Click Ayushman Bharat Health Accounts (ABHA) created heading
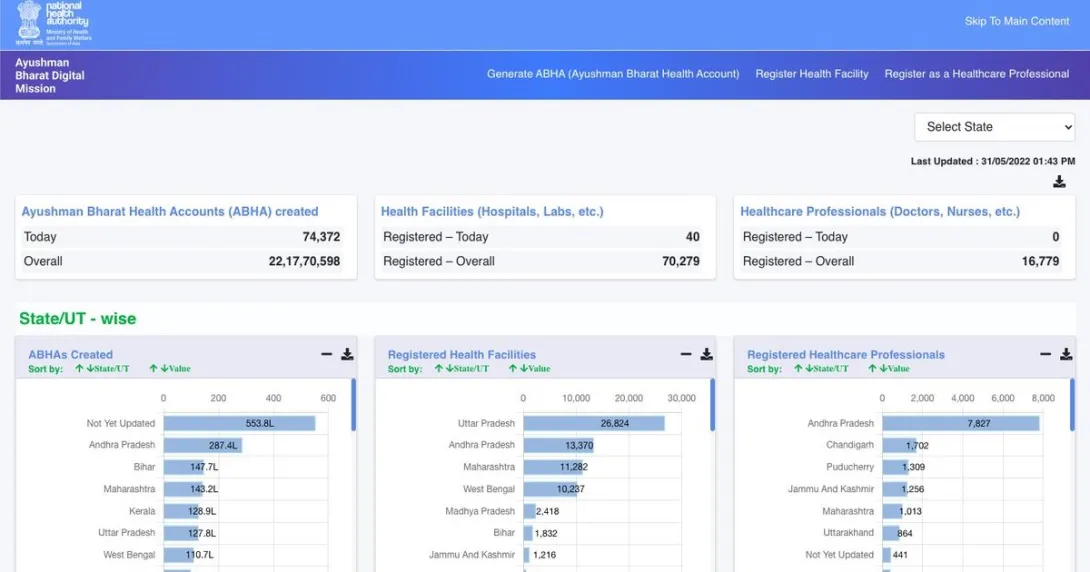Viewport: 1090px width, 572px height. [x=170, y=211]
